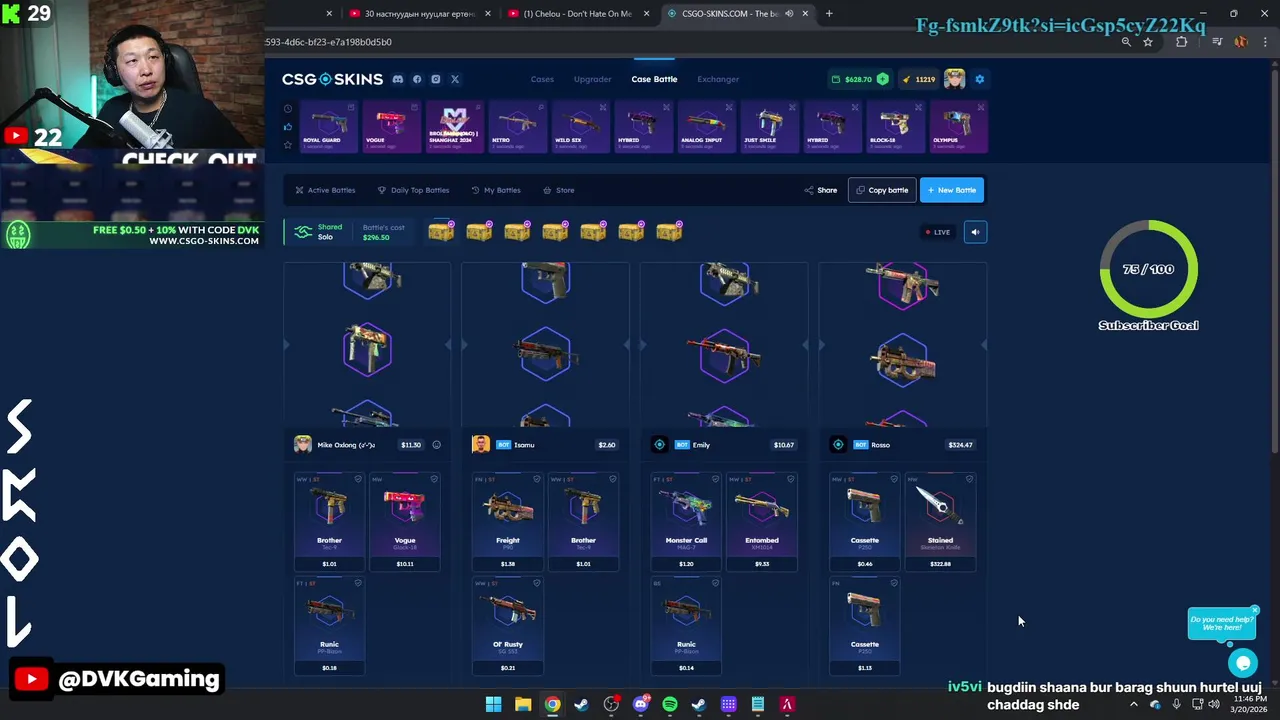Click the shield icon on the Freight P90 card

click(x=537, y=479)
